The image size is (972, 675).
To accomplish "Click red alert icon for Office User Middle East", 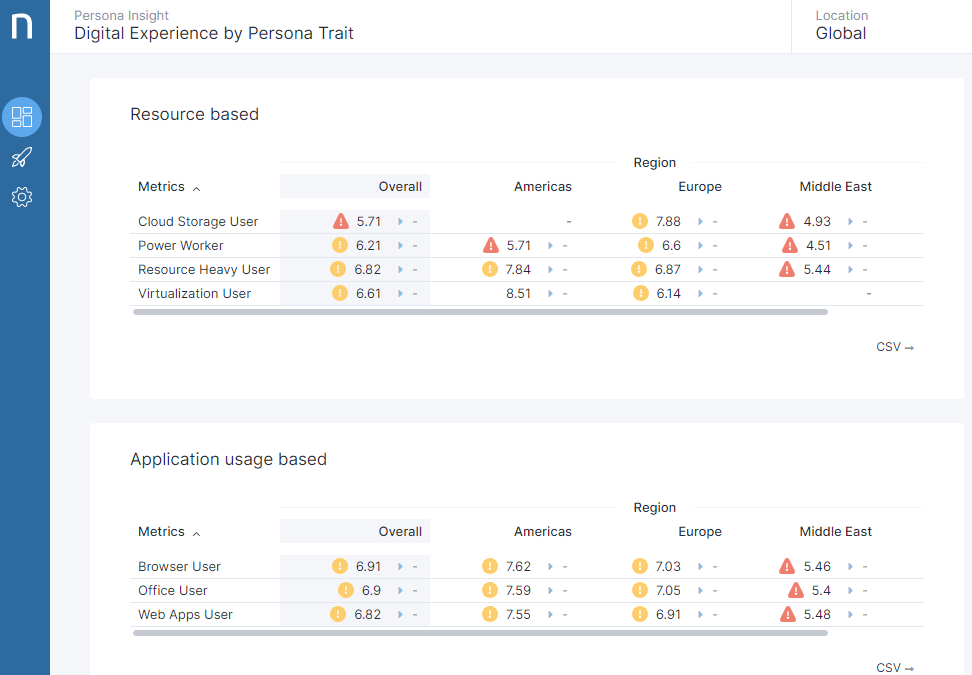I will (x=796, y=591).
